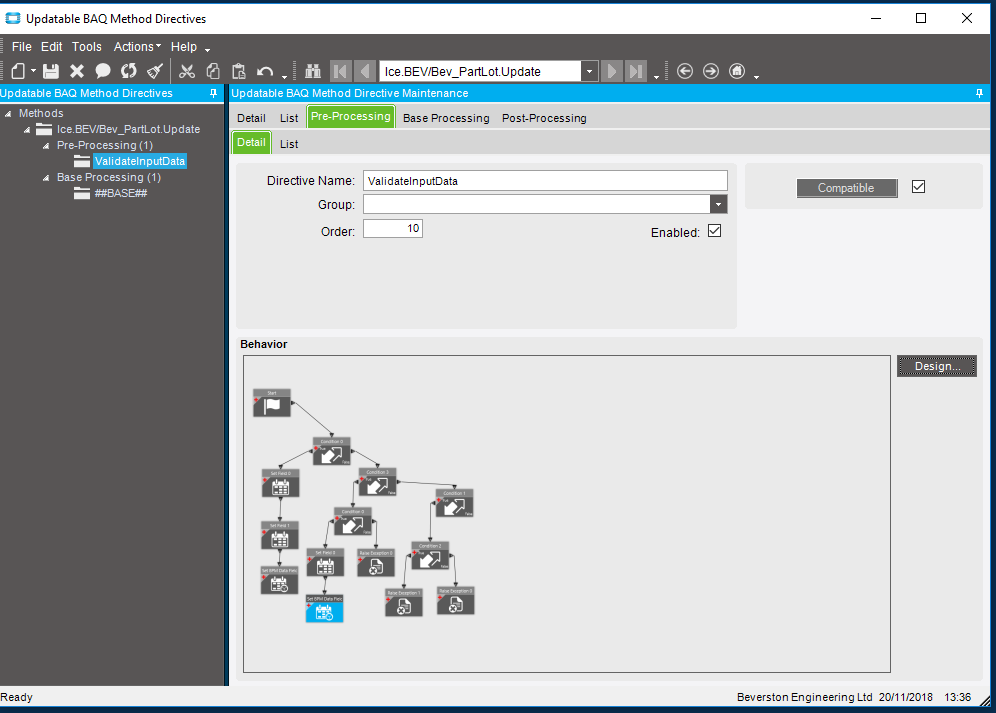Pin the Method Directive Maintenance panel
Screen dimensions: 996x713
[979, 93]
